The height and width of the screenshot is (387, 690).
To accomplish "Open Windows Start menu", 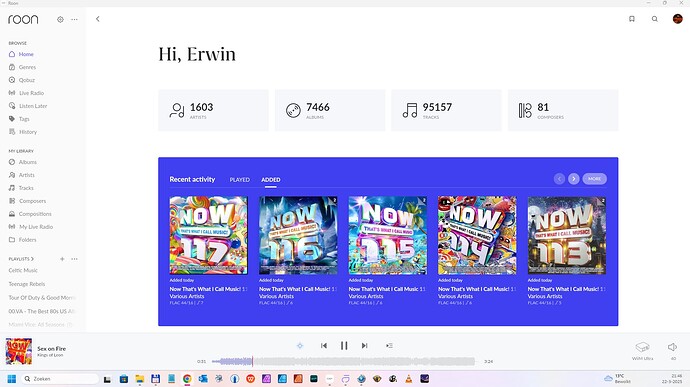I will click(x=12, y=379).
